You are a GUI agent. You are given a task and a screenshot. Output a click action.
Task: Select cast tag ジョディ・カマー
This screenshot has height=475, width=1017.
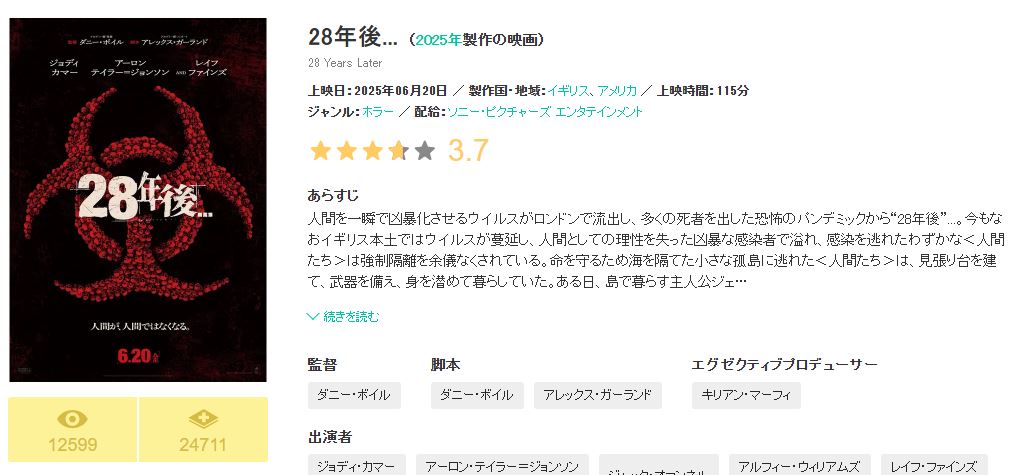tap(356, 466)
